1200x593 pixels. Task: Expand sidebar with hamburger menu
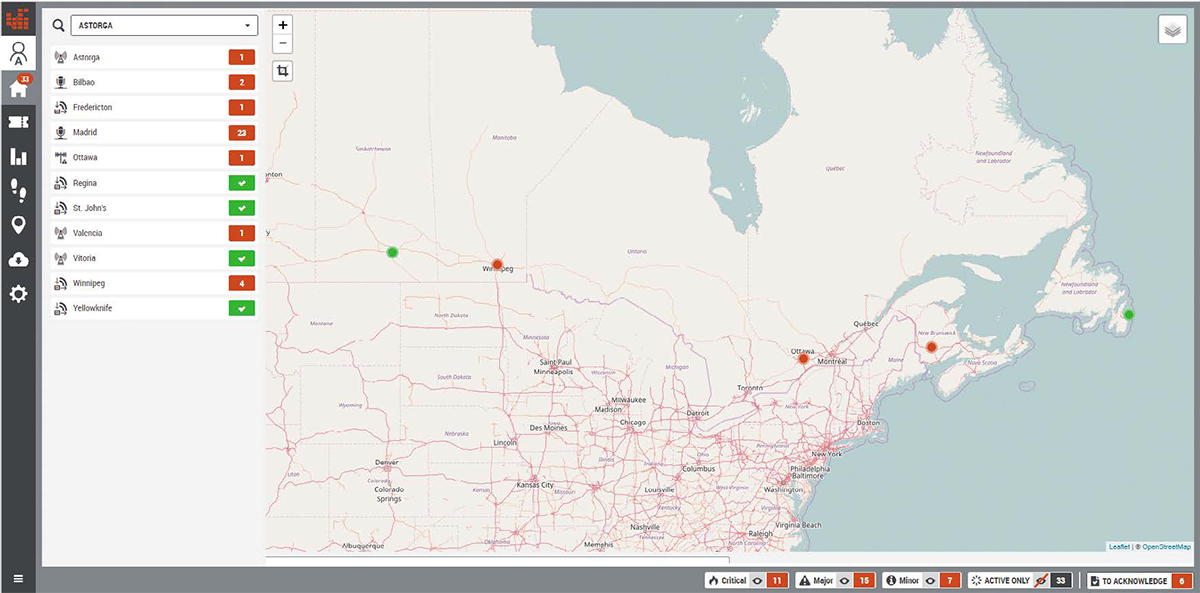[x=18, y=579]
